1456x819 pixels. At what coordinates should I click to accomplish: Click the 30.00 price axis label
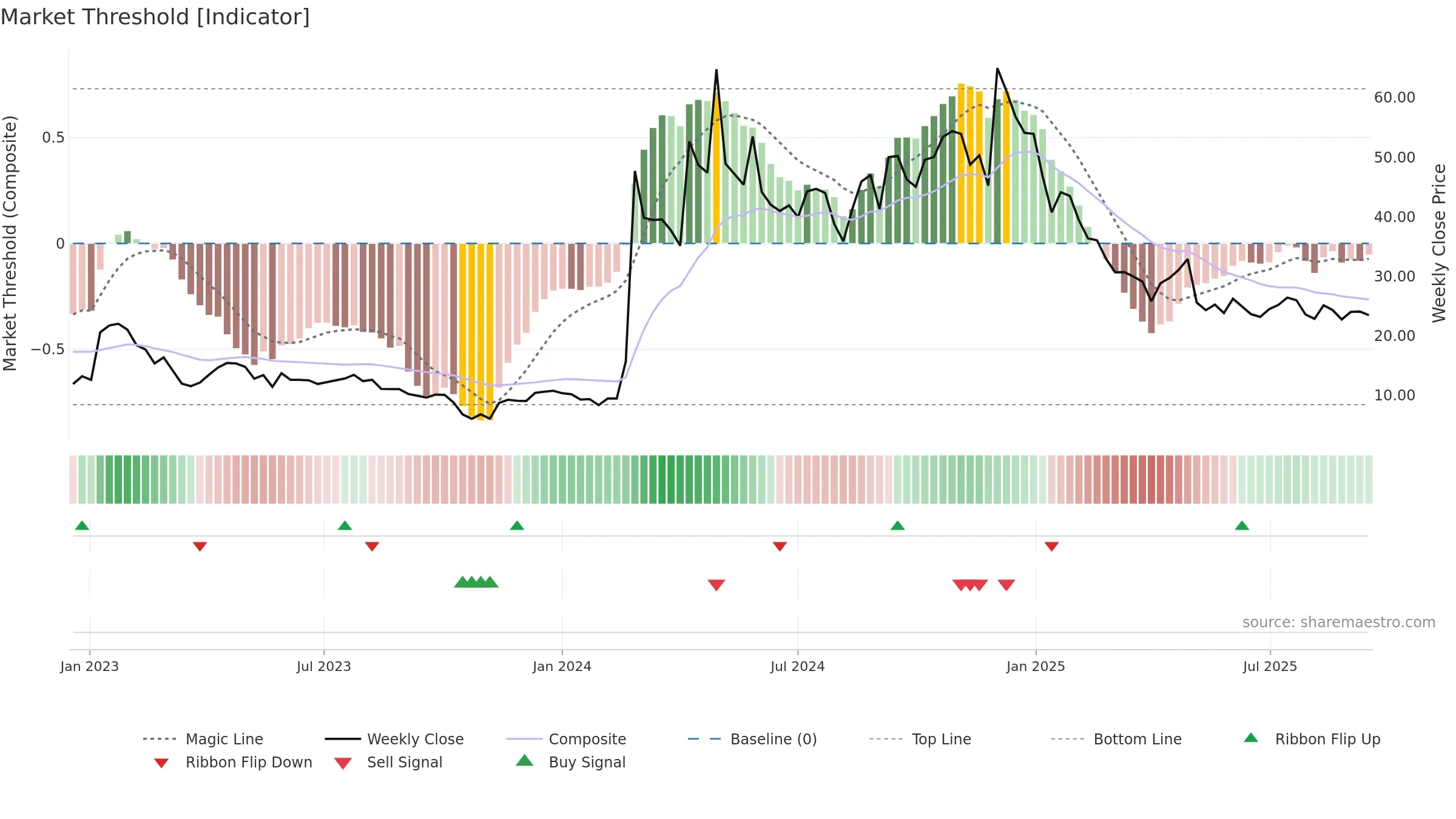1395,276
